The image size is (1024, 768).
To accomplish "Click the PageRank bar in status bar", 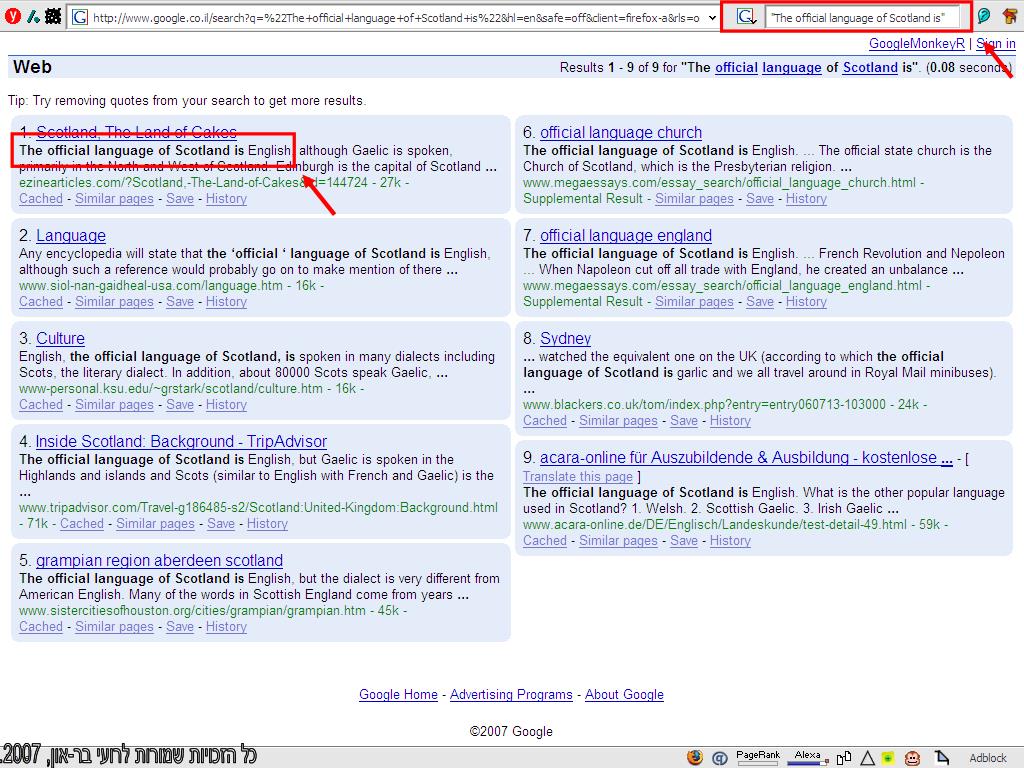I will (x=758, y=757).
